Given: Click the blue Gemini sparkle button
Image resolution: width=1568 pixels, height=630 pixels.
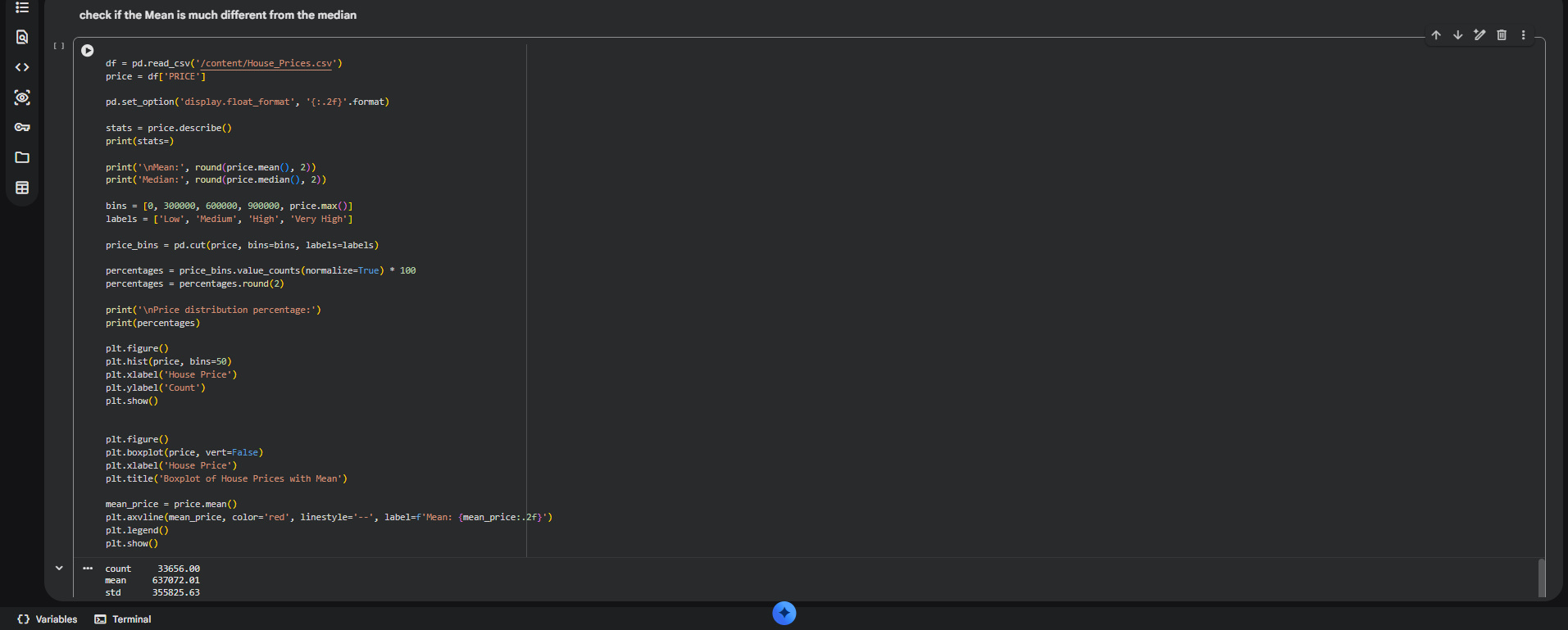Looking at the screenshot, I should (x=784, y=613).
